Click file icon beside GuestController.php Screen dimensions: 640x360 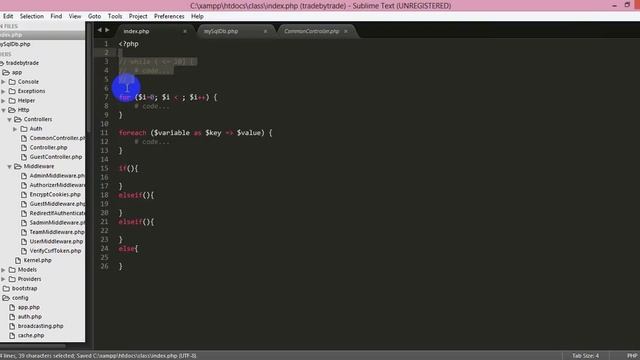pos(24,157)
